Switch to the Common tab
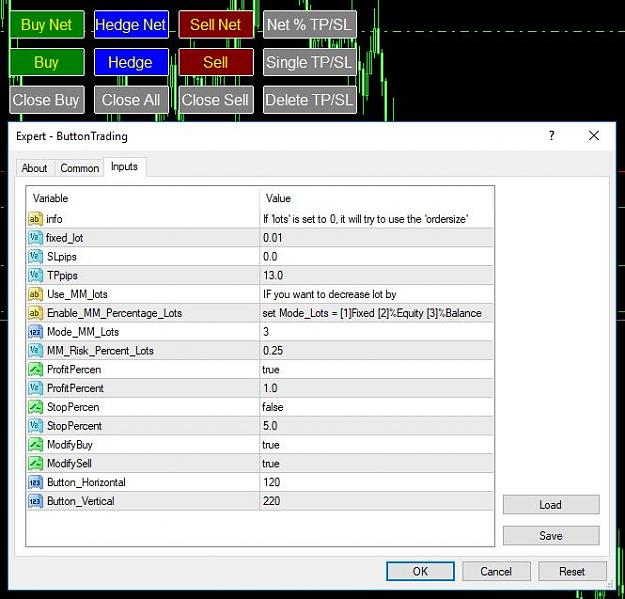Viewport: 625px width, 599px height. (x=80, y=168)
